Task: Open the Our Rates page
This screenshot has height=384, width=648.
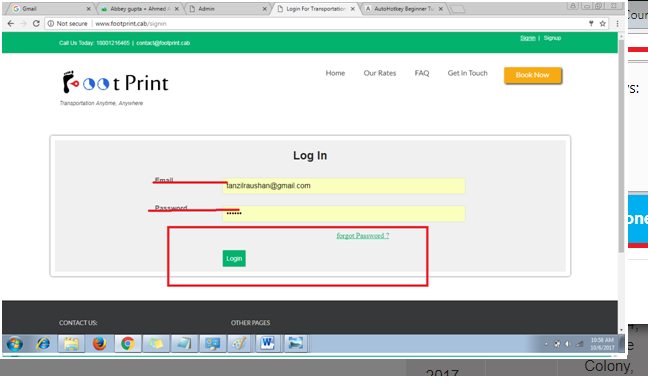Action: point(380,73)
